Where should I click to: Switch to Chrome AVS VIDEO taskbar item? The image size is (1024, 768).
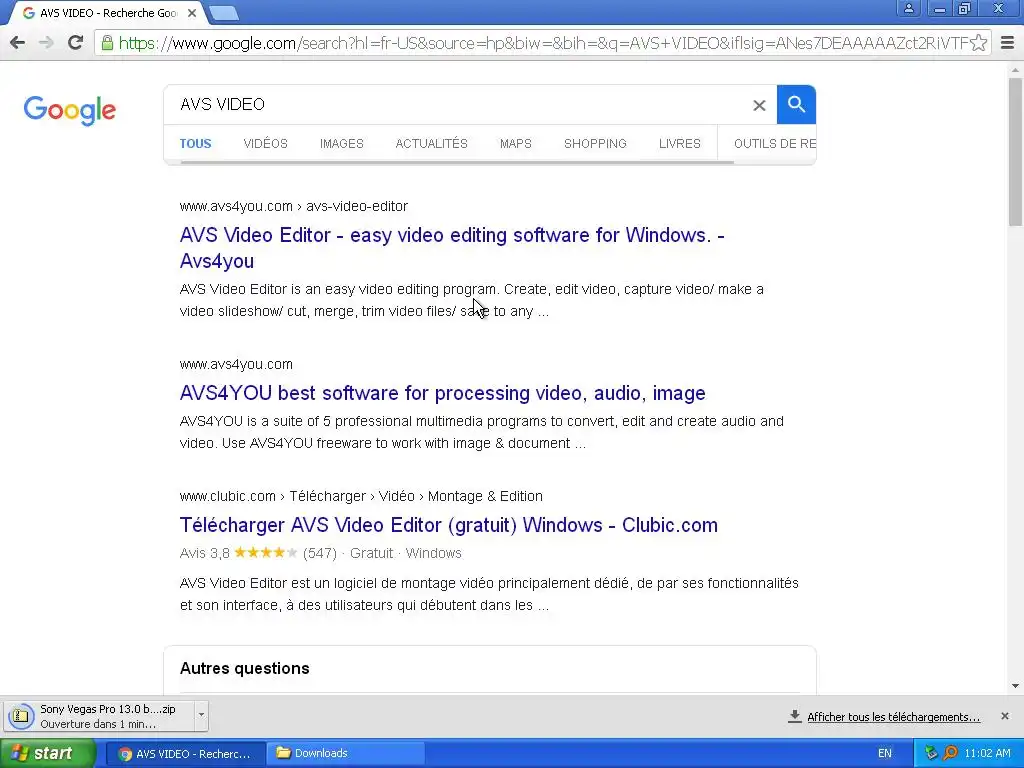click(x=185, y=754)
